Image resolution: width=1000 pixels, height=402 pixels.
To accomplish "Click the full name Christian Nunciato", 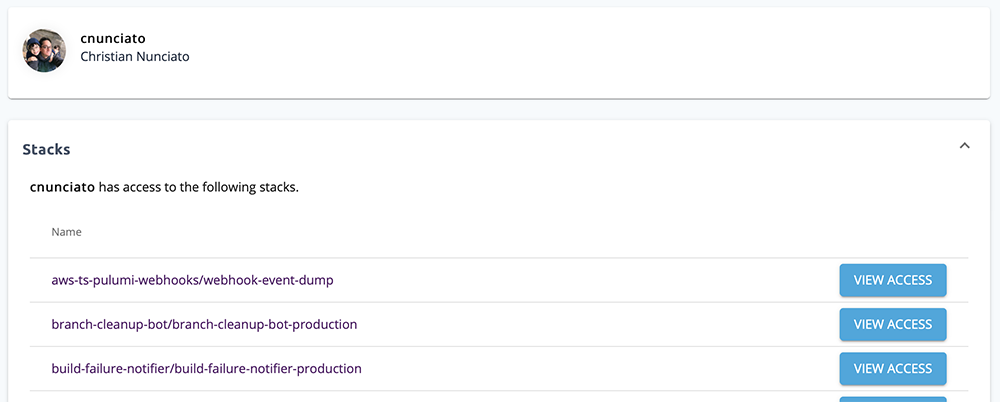I will (x=134, y=57).
